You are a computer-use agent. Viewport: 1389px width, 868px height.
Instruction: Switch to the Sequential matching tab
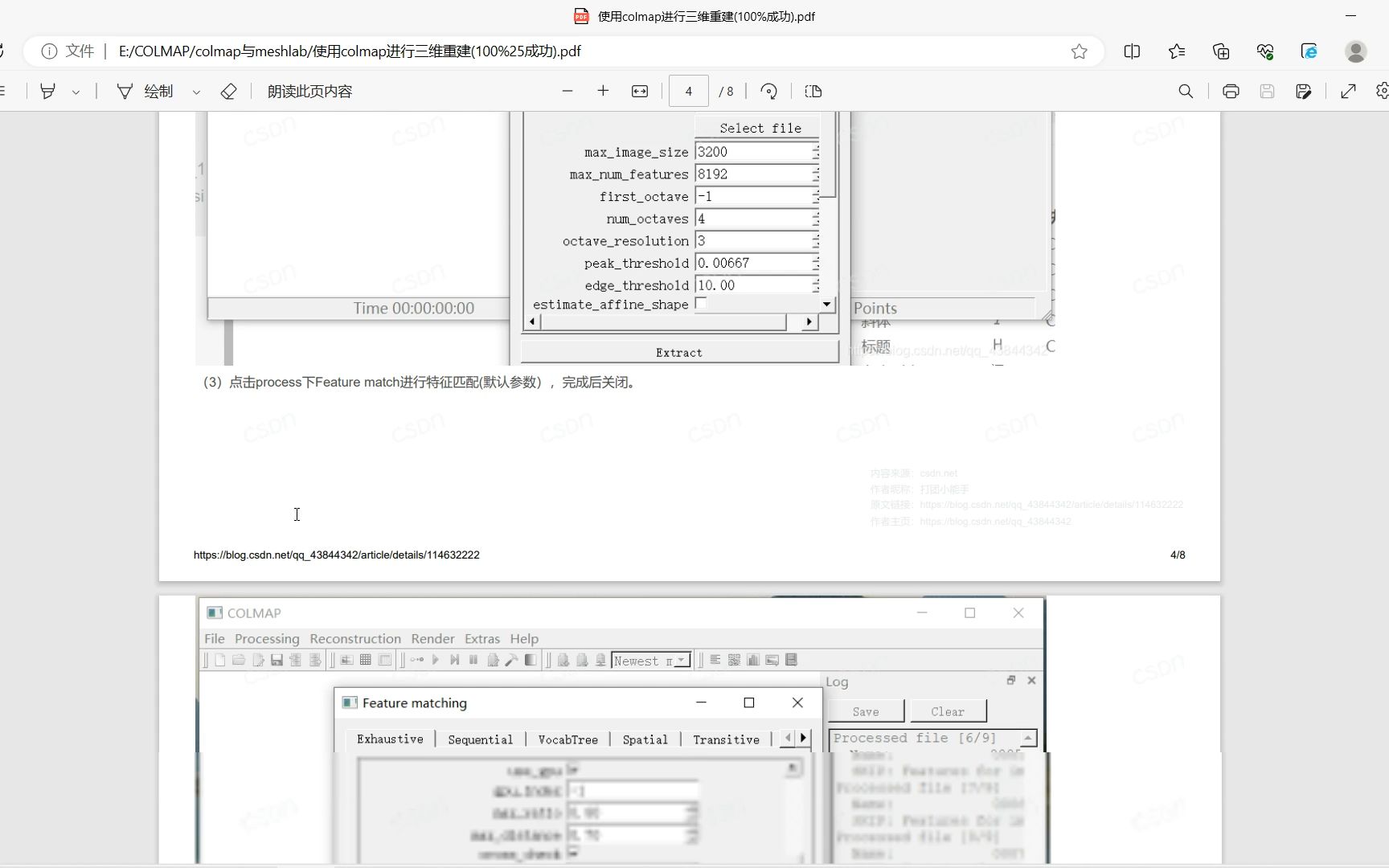point(480,739)
